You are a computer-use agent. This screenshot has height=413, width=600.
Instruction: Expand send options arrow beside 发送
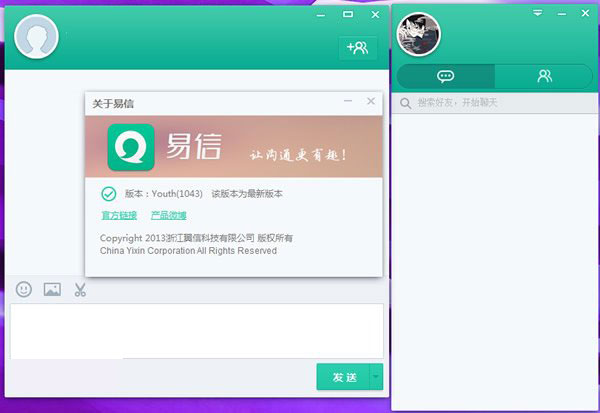click(x=376, y=377)
